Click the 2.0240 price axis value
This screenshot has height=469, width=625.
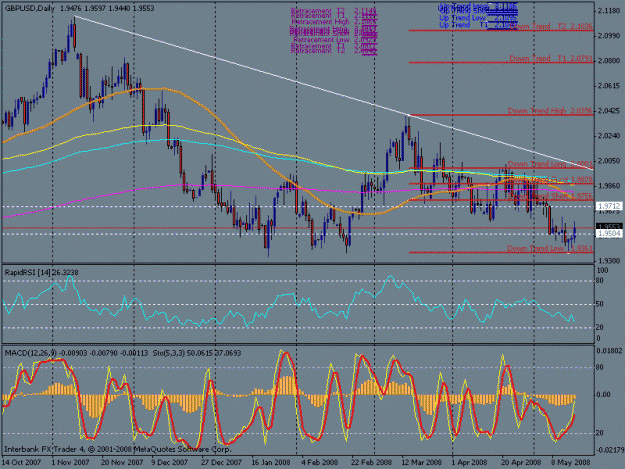(x=609, y=135)
